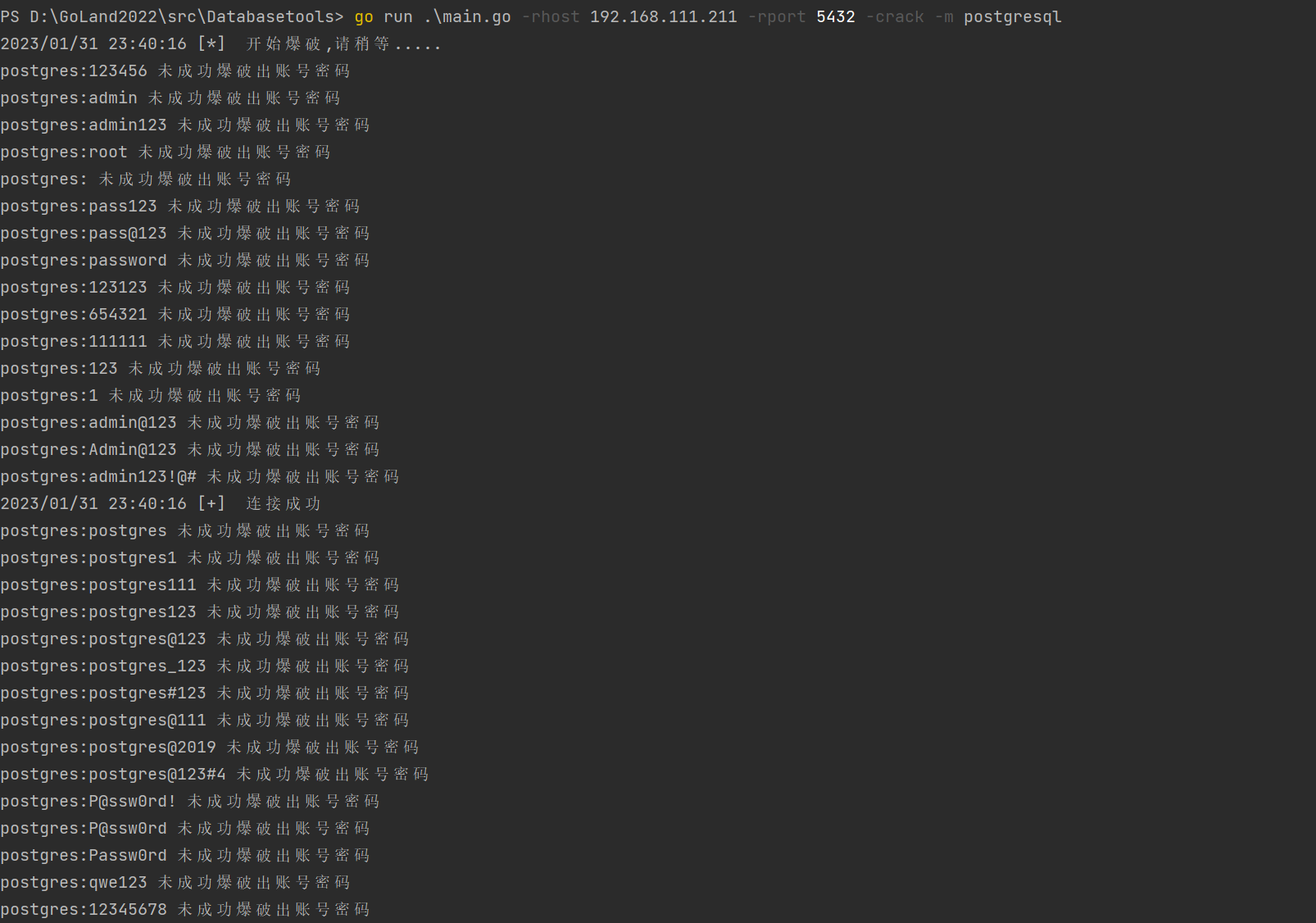Viewport: 1316px width, 923px height.
Task: Click the rport value 5432
Action: [x=835, y=16]
